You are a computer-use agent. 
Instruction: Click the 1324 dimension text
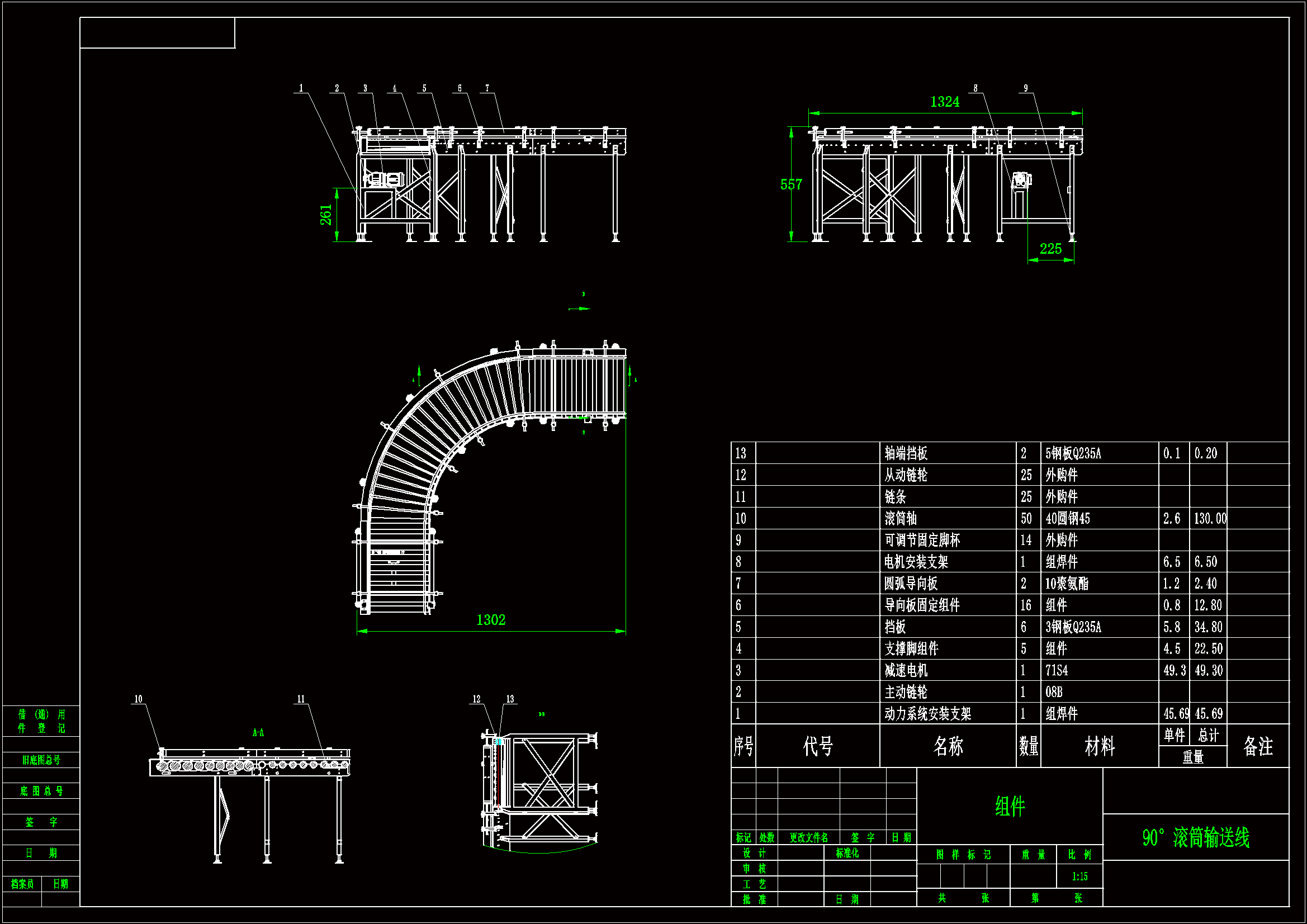coord(944,102)
